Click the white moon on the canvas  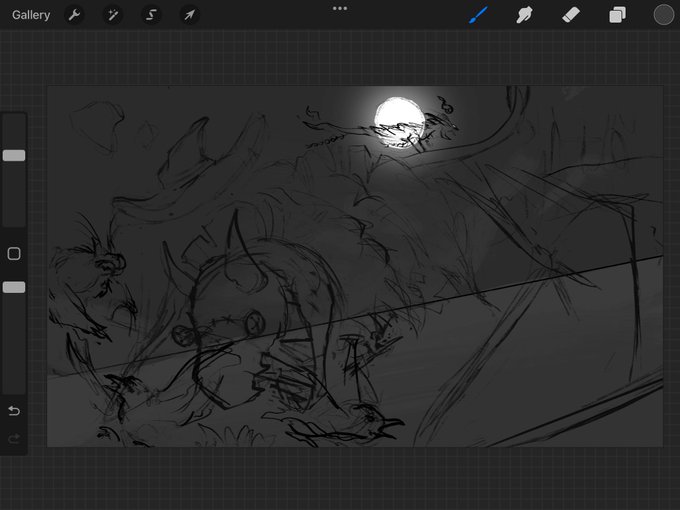click(x=399, y=122)
